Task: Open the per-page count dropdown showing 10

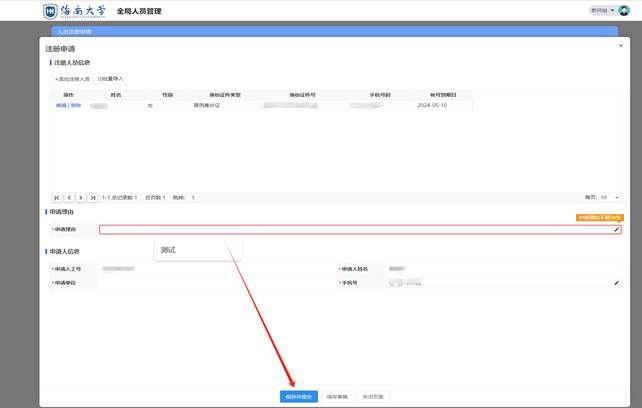Action: 609,198
